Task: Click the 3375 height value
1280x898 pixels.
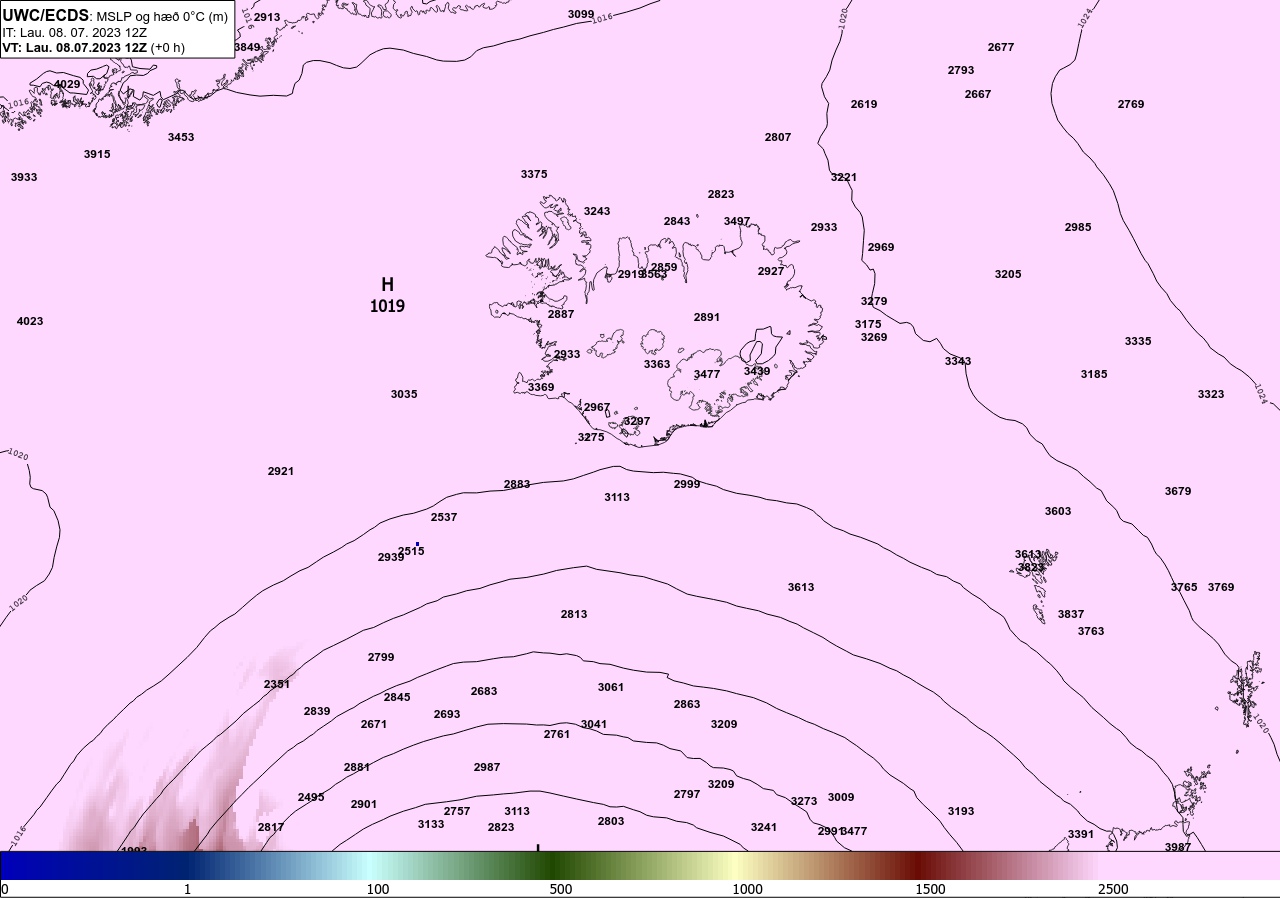Action: pyautogui.click(x=534, y=174)
